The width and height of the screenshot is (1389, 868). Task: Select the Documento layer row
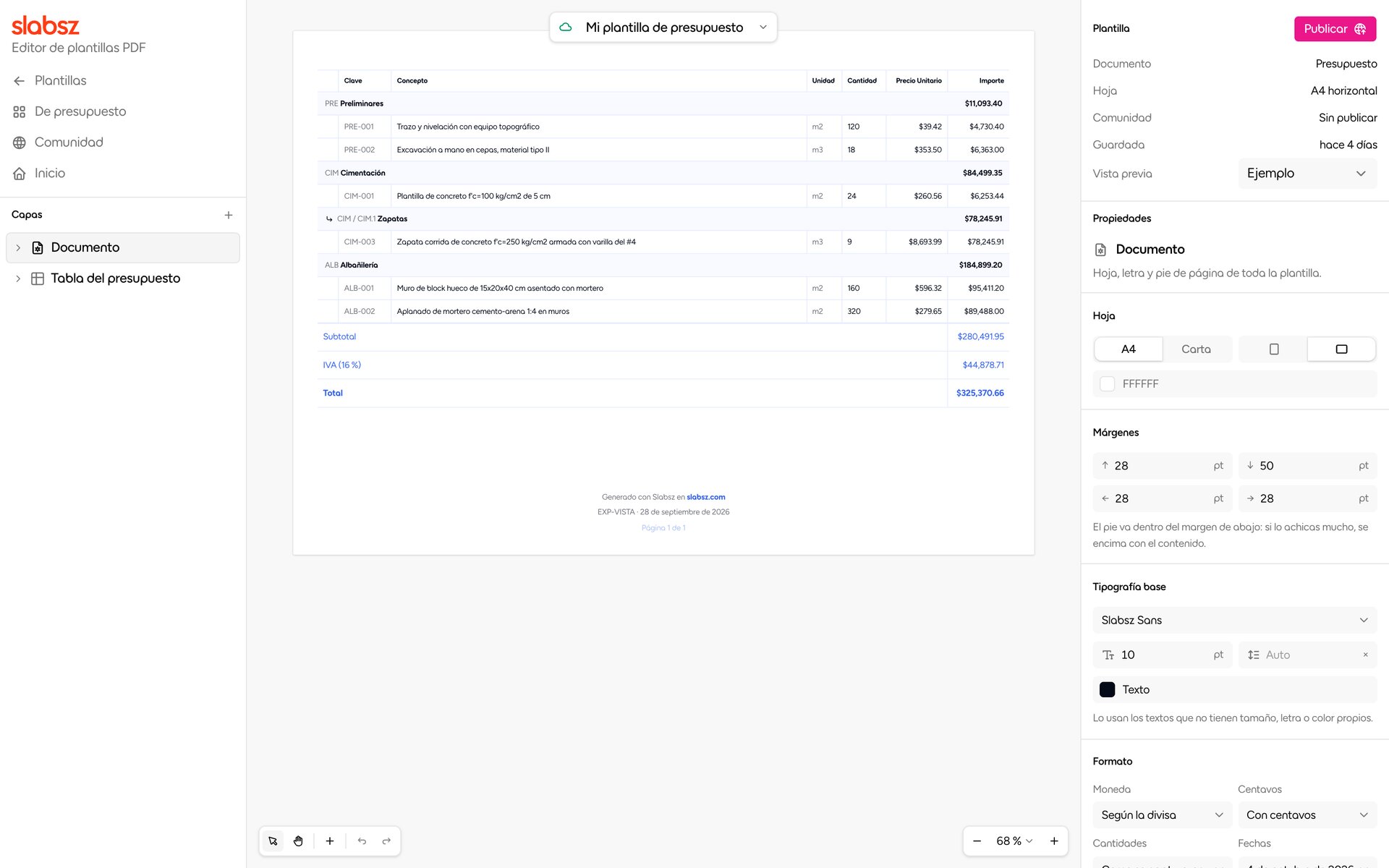123,247
